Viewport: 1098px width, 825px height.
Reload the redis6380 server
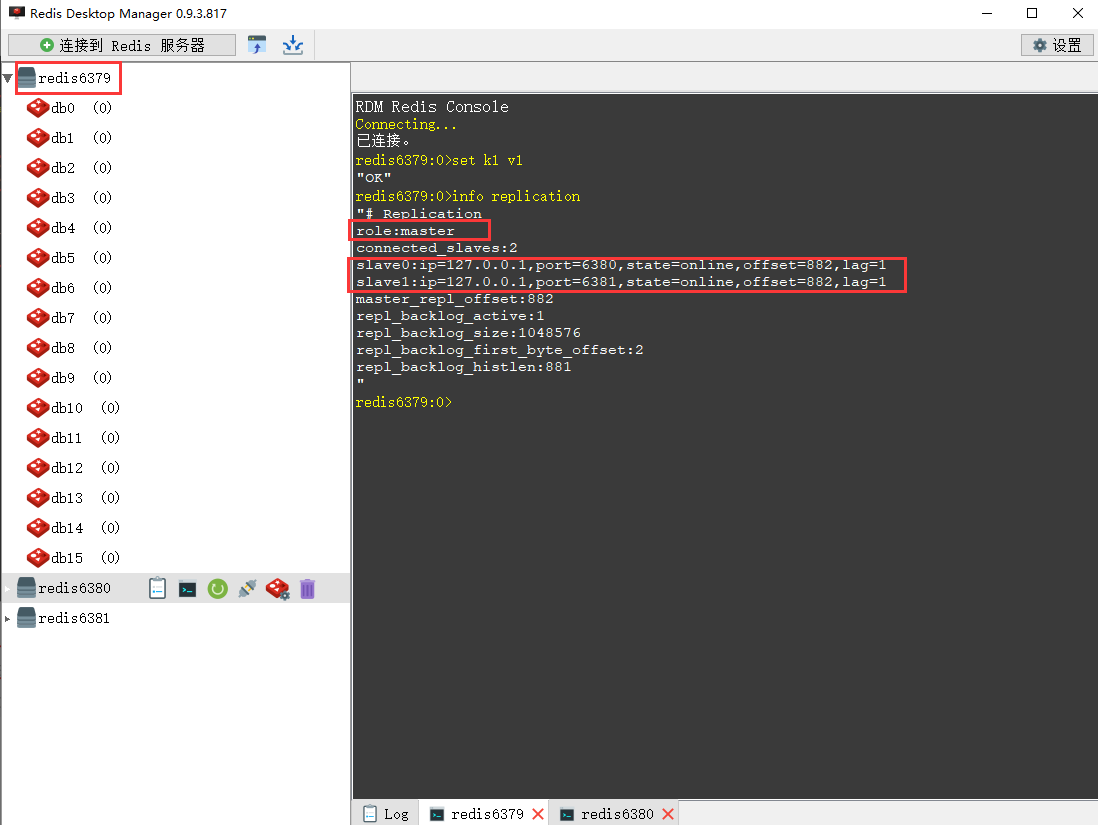click(218, 589)
